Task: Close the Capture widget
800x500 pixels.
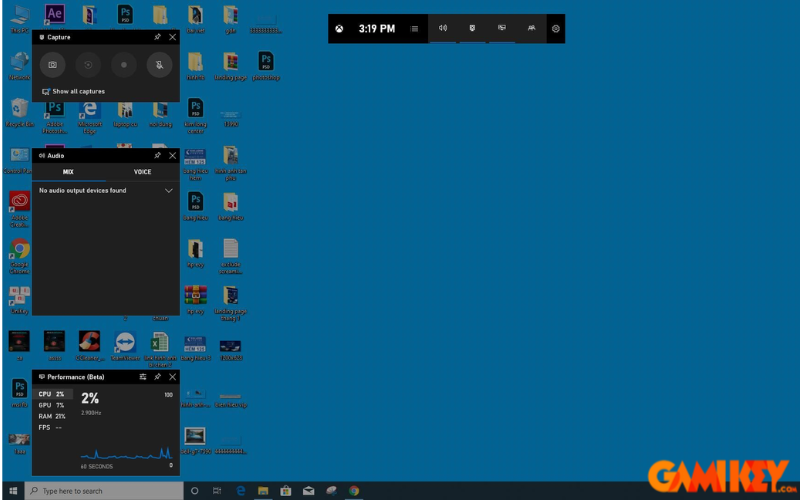Action: tap(172, 37)
